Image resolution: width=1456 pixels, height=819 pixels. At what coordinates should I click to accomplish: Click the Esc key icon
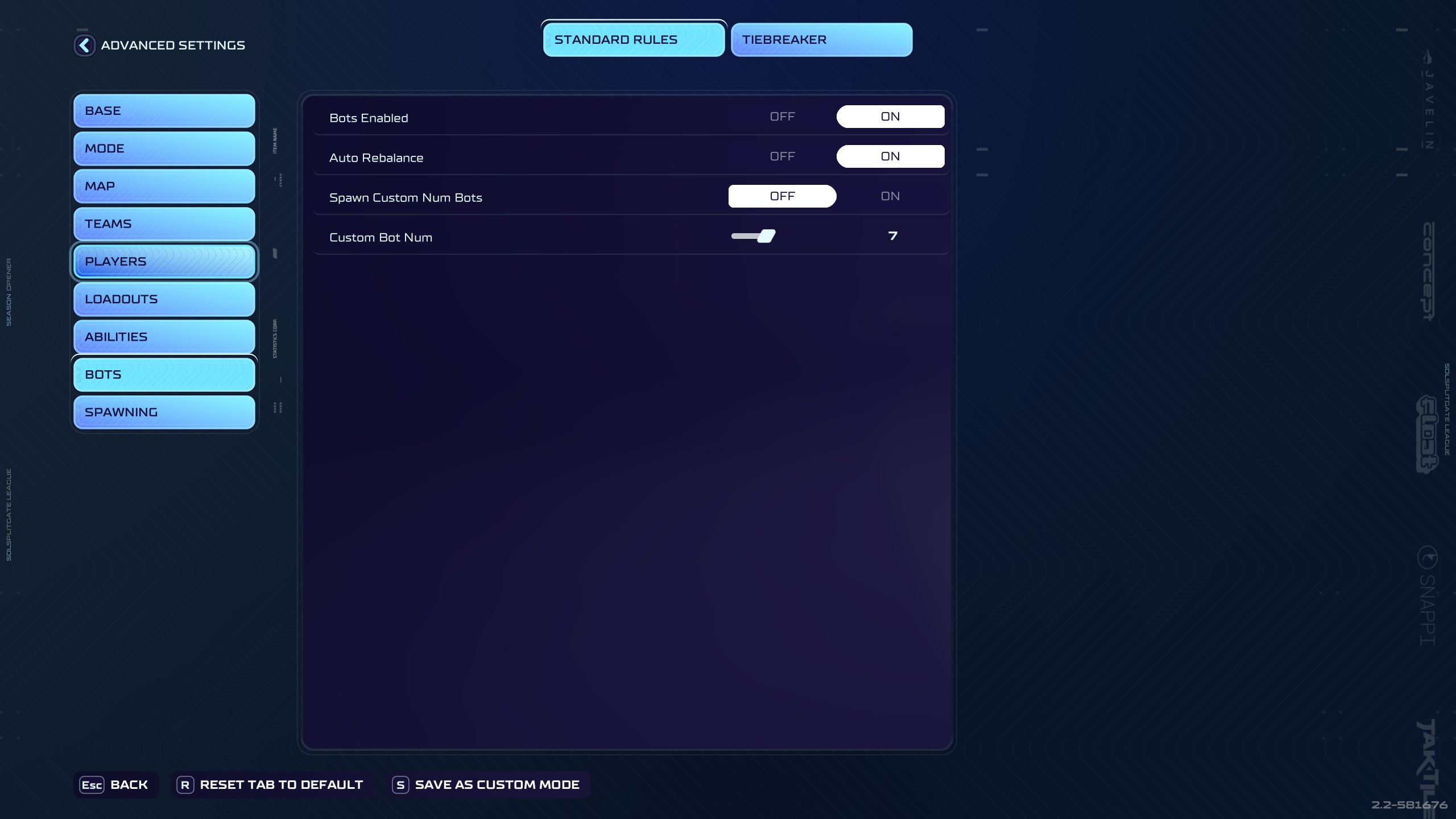pos(92,785)
